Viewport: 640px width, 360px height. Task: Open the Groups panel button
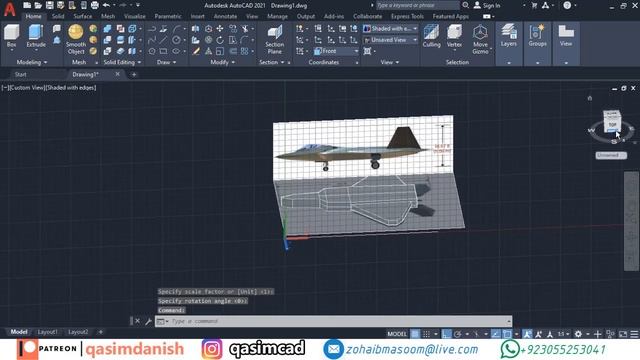click(537, 36)
